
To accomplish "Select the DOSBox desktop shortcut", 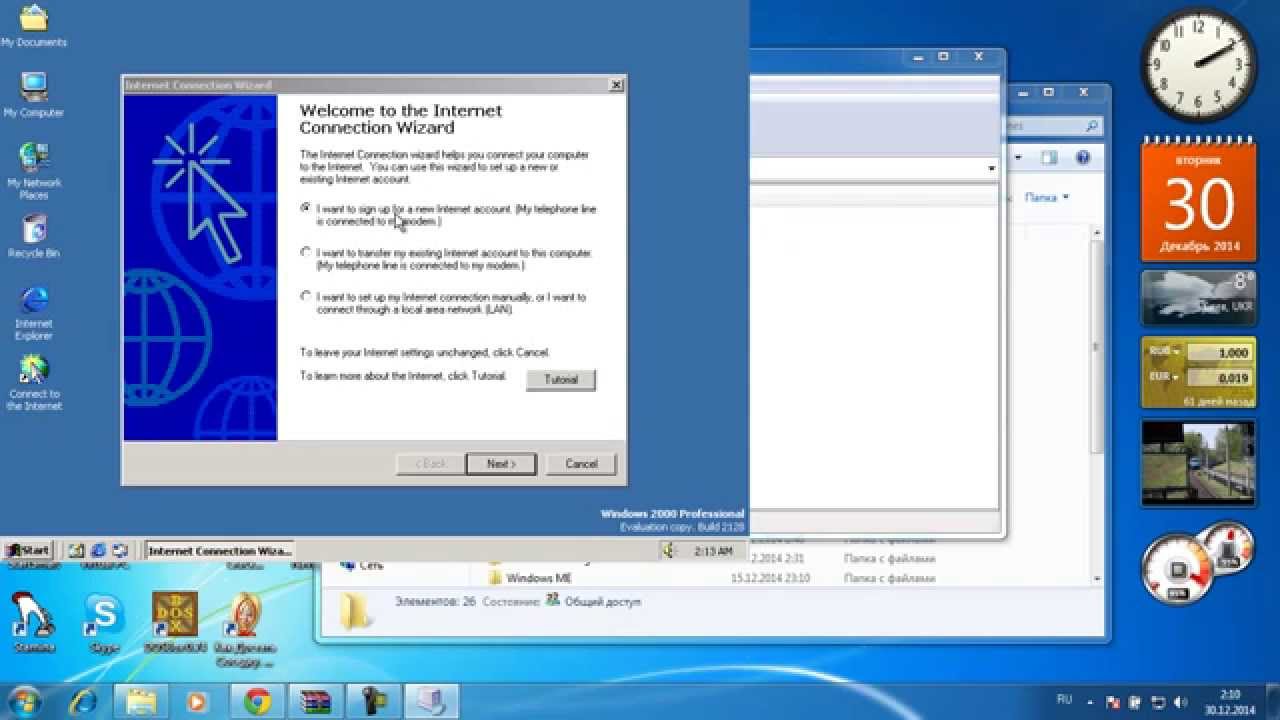I will click(x=174, y=622).
